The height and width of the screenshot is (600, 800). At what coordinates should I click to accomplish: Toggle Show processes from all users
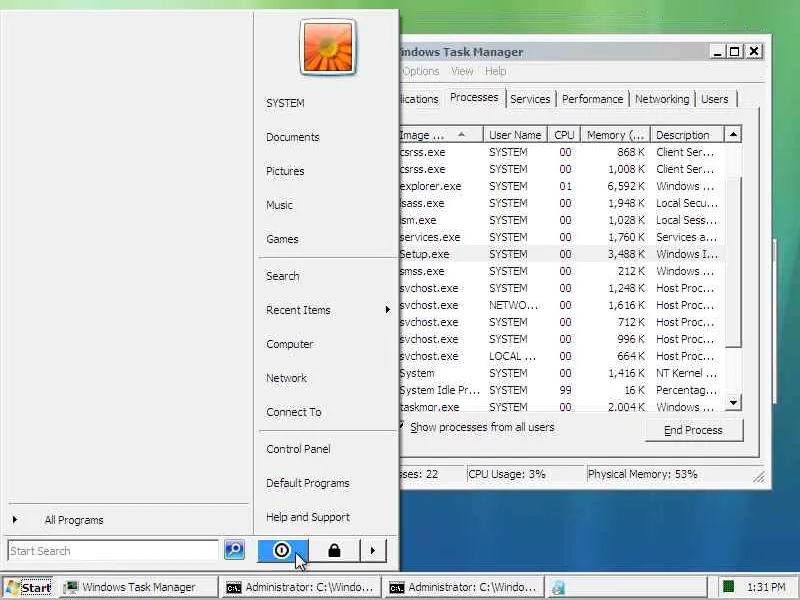click(x=478, y=427)
